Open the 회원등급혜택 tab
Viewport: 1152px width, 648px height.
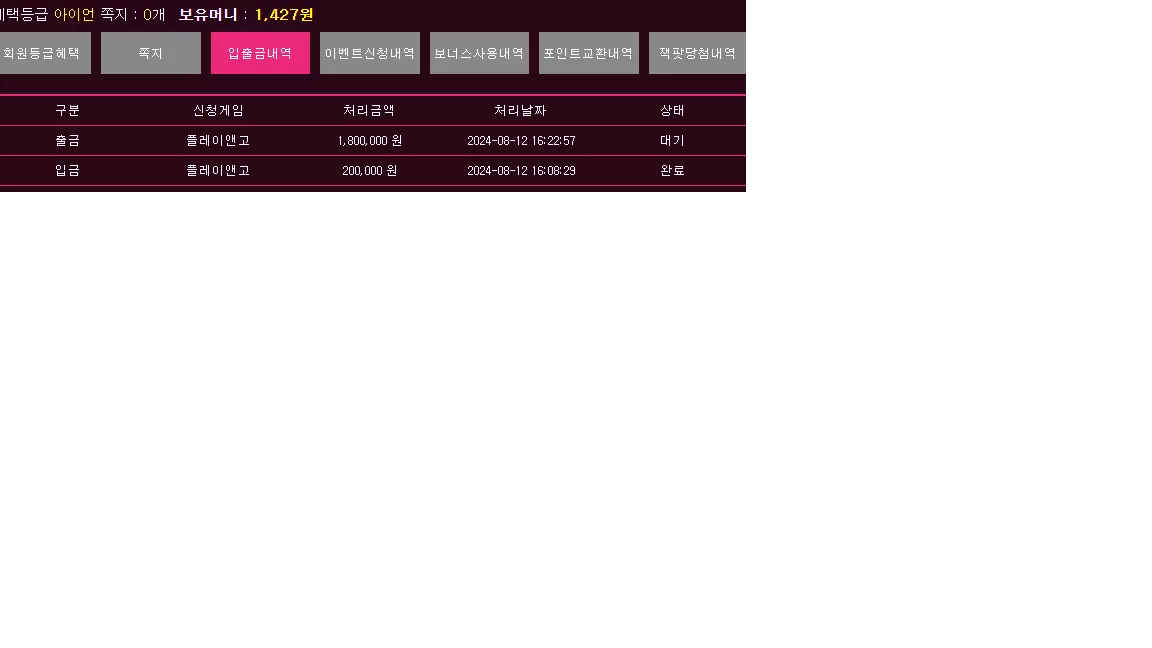pyautogui.click(x=45, y=53)
